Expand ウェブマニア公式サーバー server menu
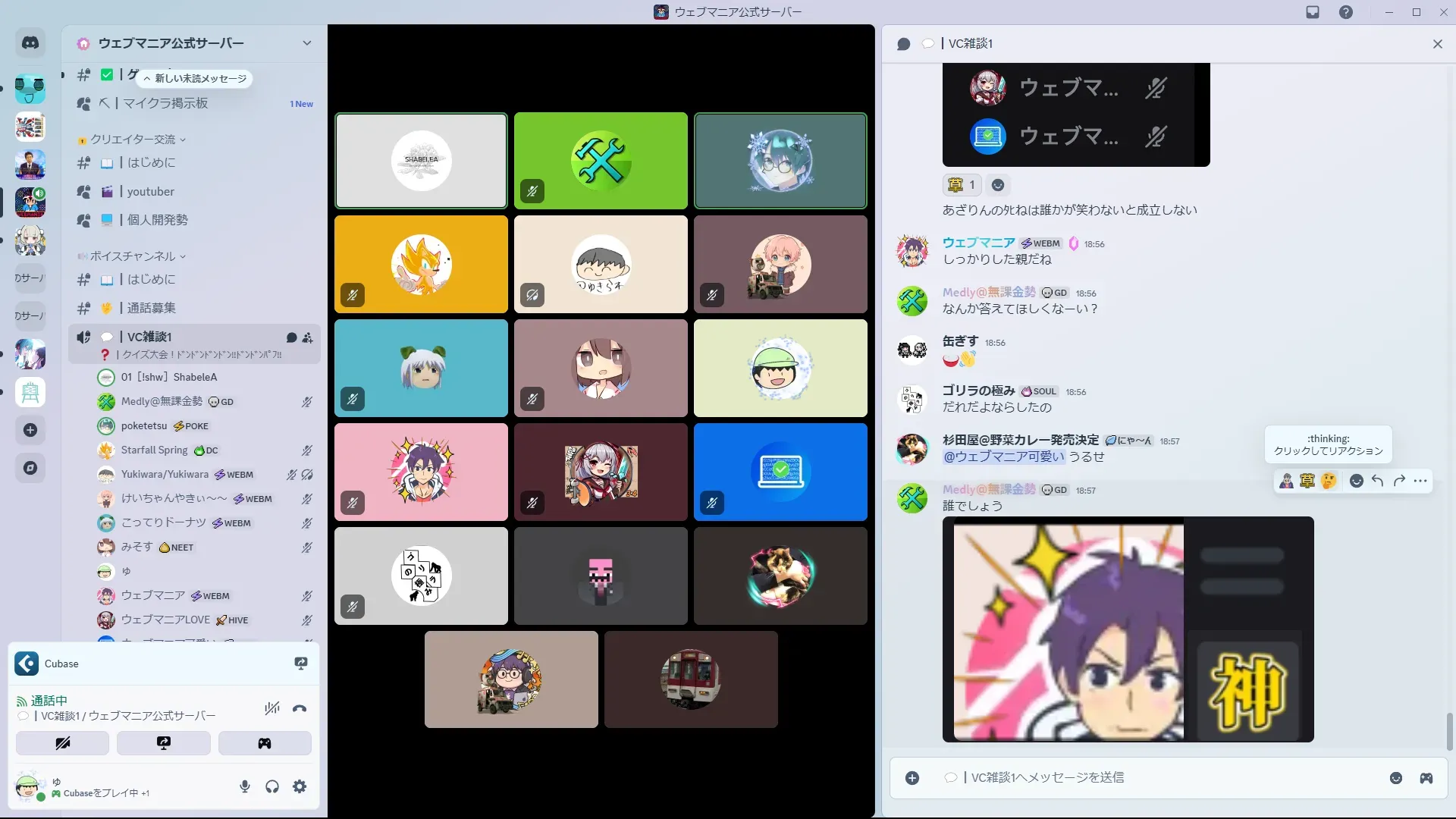1456x819 pixels. pyautogui.click(x=306, y=43)
